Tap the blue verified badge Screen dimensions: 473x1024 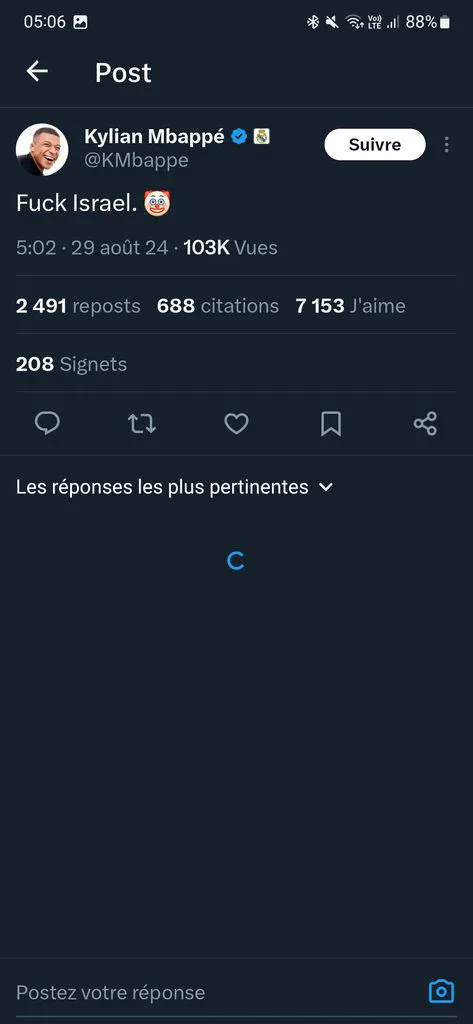coord(239,136)
